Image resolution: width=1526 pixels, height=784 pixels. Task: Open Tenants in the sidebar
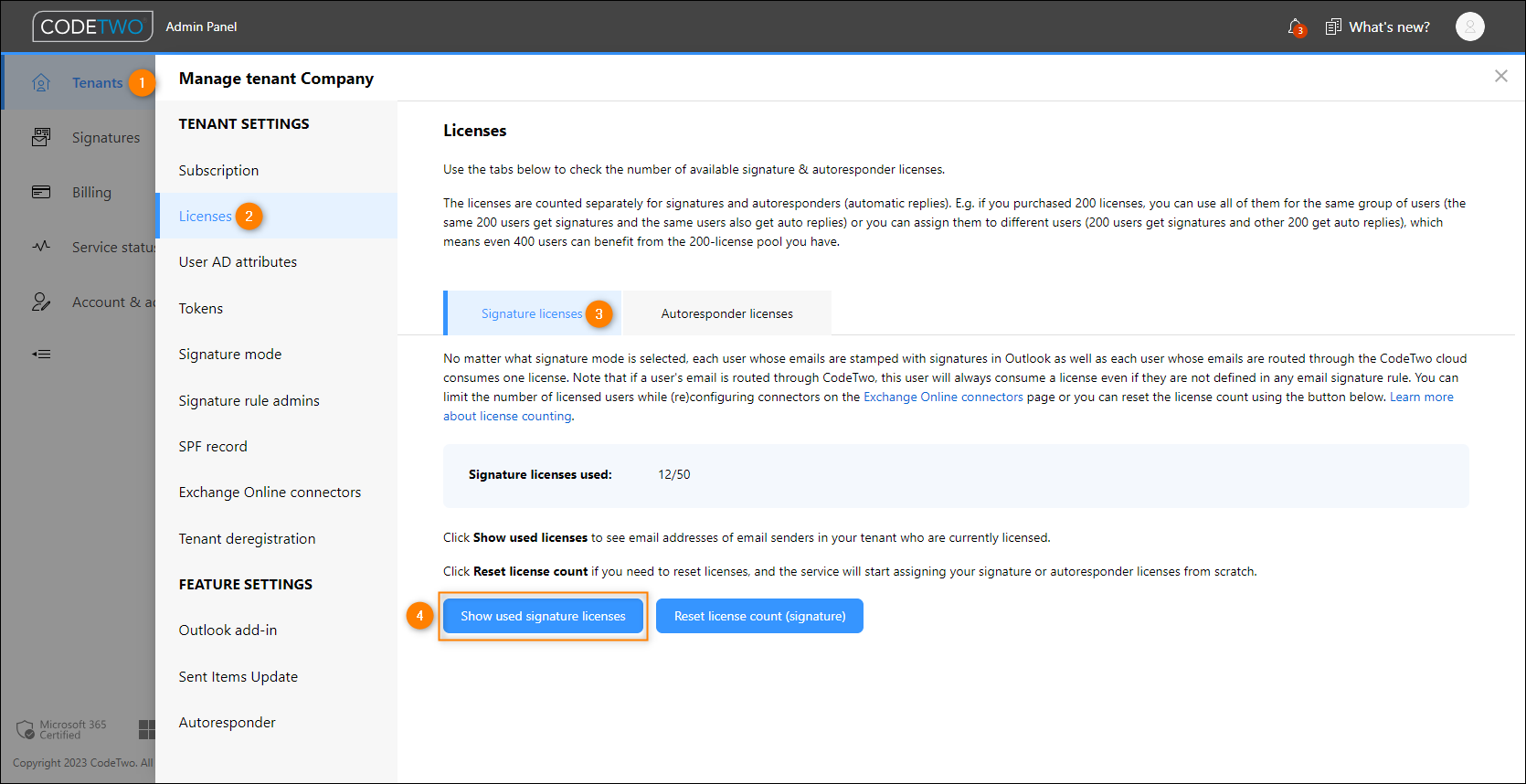[97, 83]
